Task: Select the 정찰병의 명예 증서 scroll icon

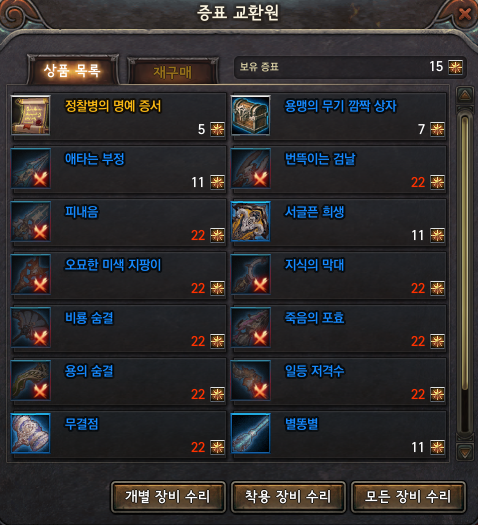Action: coord(31,116)
